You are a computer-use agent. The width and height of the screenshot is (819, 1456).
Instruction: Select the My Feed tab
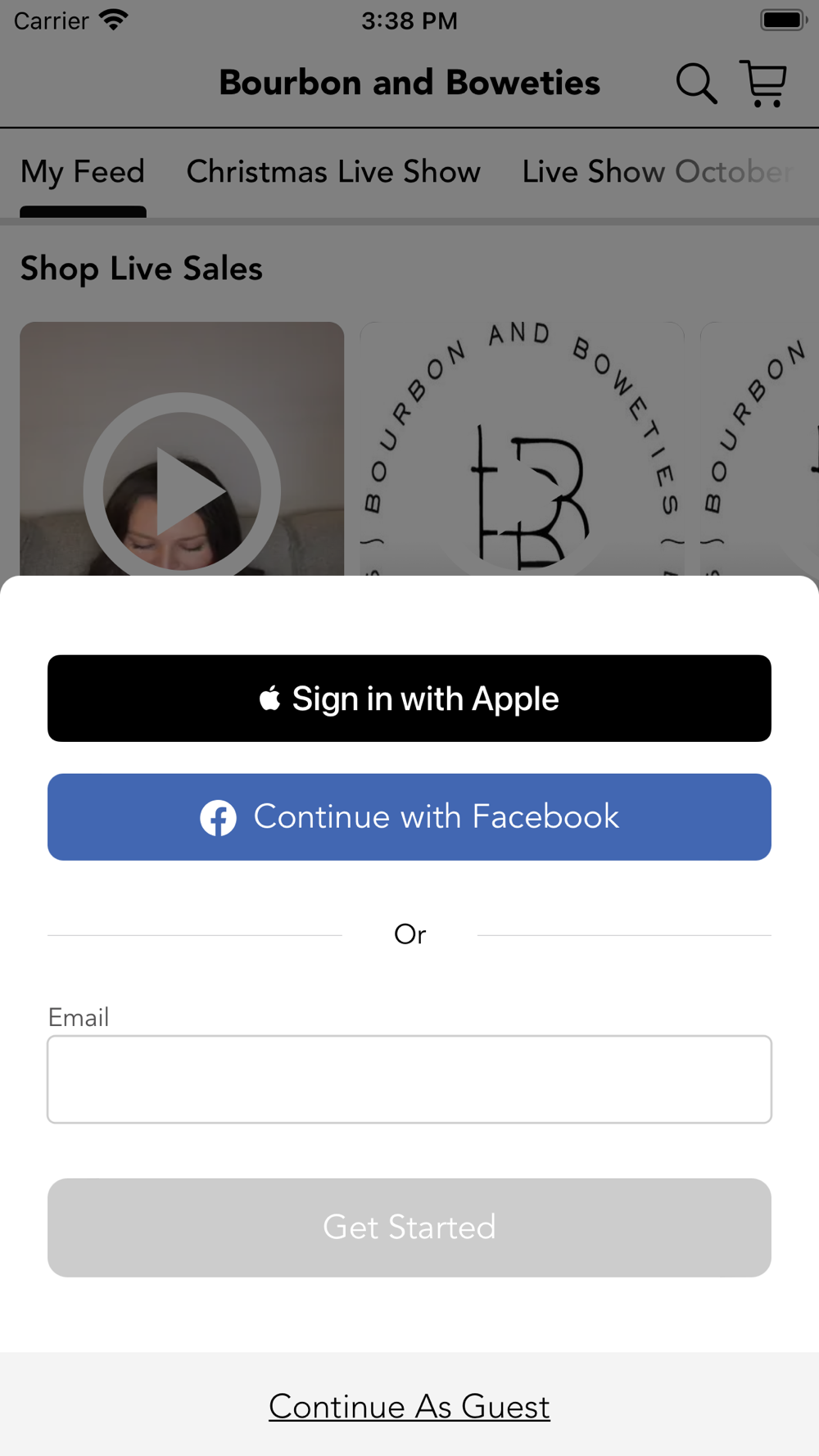(x=83, y=172)
